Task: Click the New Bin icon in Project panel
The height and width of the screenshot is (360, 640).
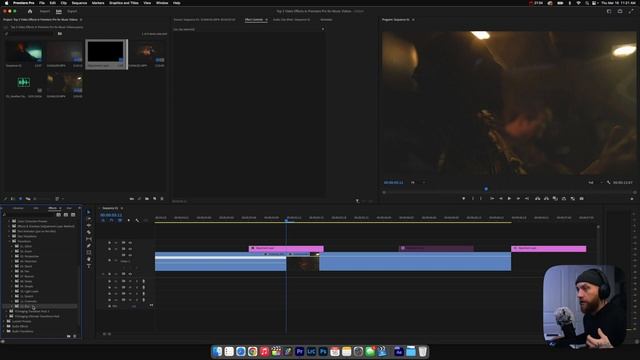Action: click(x=147, y=199)
